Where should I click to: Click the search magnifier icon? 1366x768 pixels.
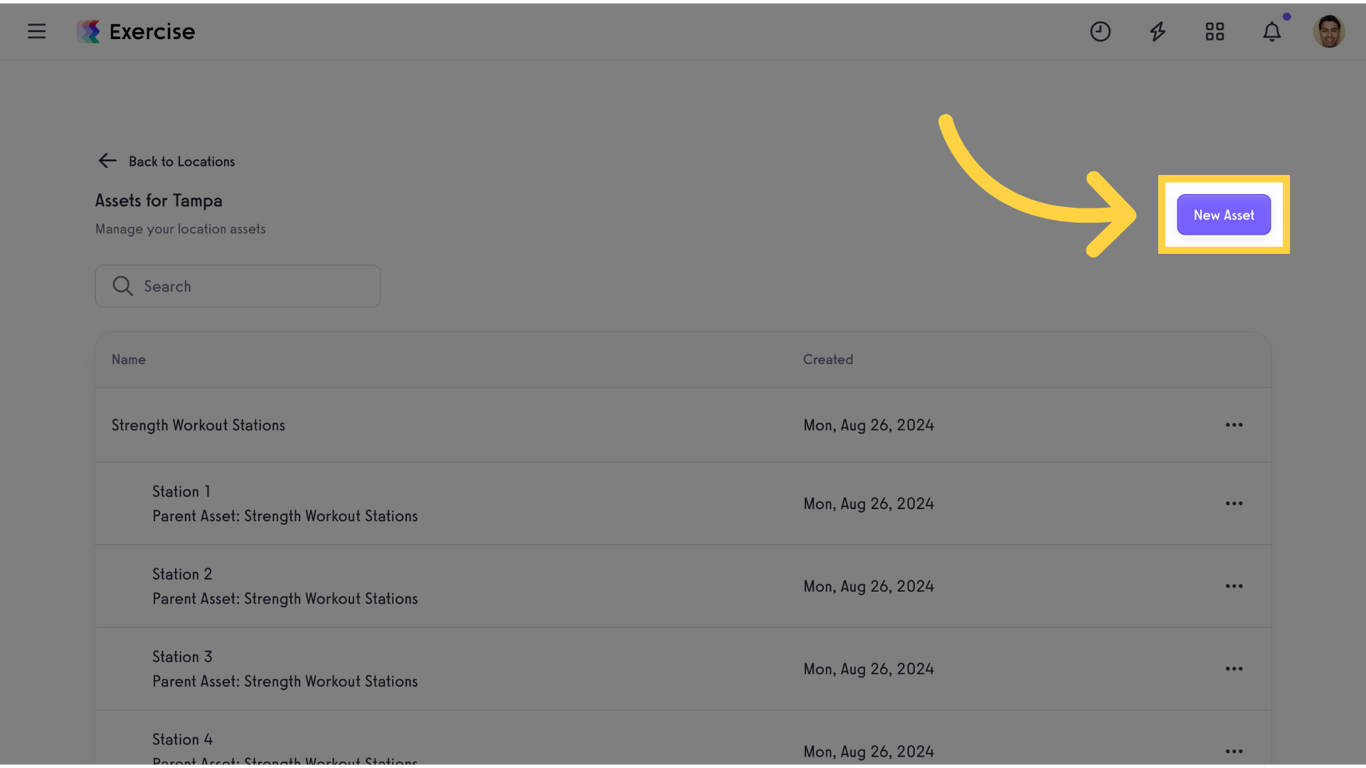tap(123, 287)
